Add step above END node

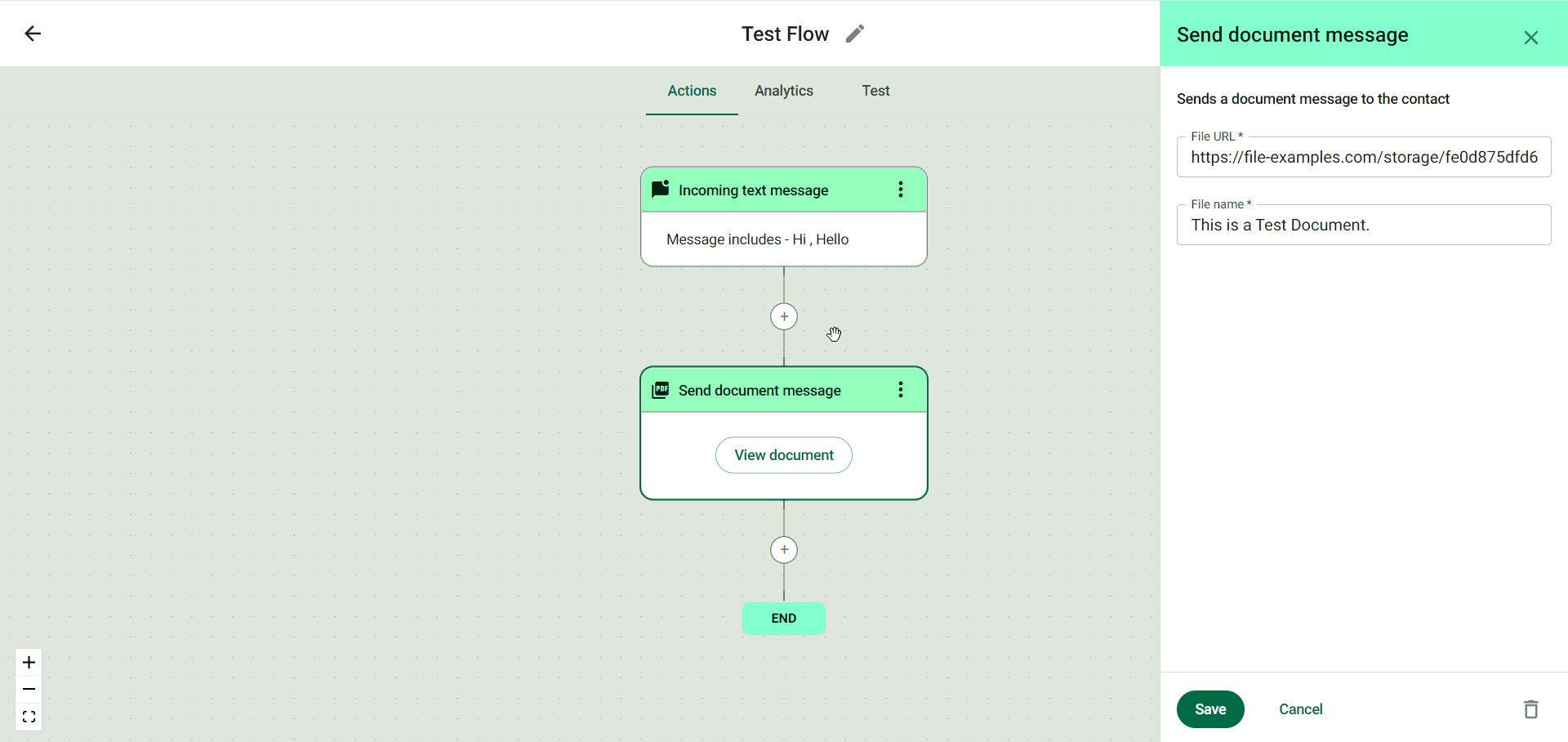(x=784, y=550)
